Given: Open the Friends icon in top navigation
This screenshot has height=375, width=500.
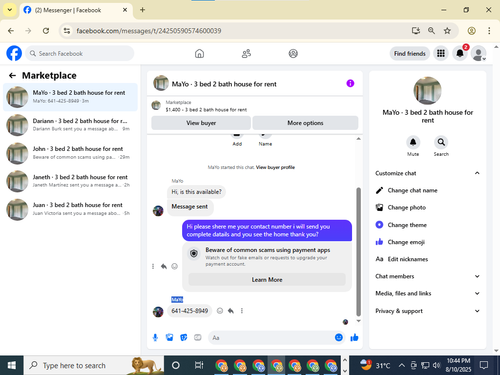Looking at the screenshot, I should [x=246, y=53].
